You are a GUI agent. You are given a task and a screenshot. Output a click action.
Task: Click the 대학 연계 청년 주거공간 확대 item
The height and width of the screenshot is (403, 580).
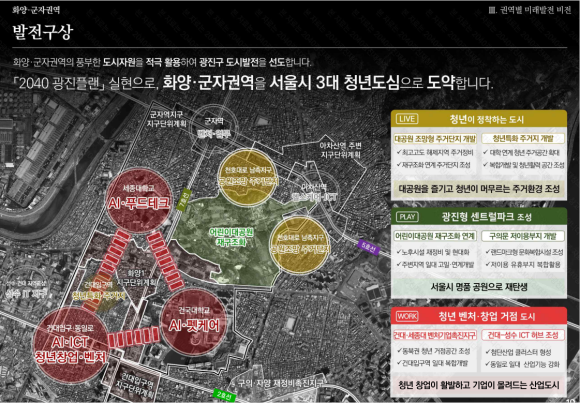[x=522, y=152]
